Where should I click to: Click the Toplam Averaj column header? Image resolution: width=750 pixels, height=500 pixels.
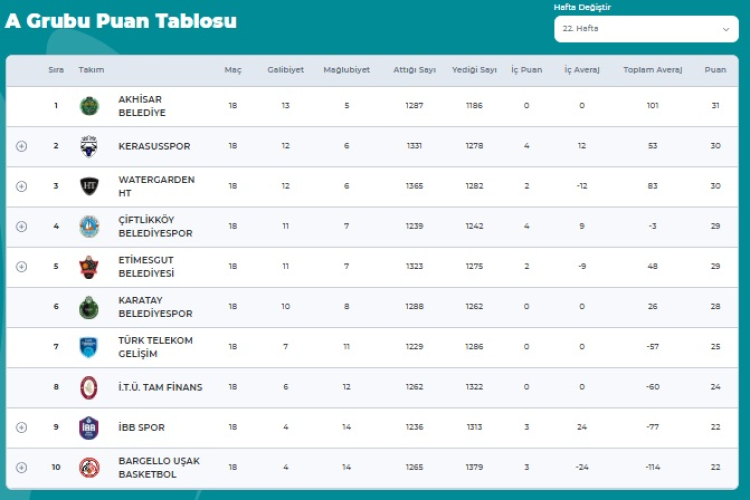point(652,70)
